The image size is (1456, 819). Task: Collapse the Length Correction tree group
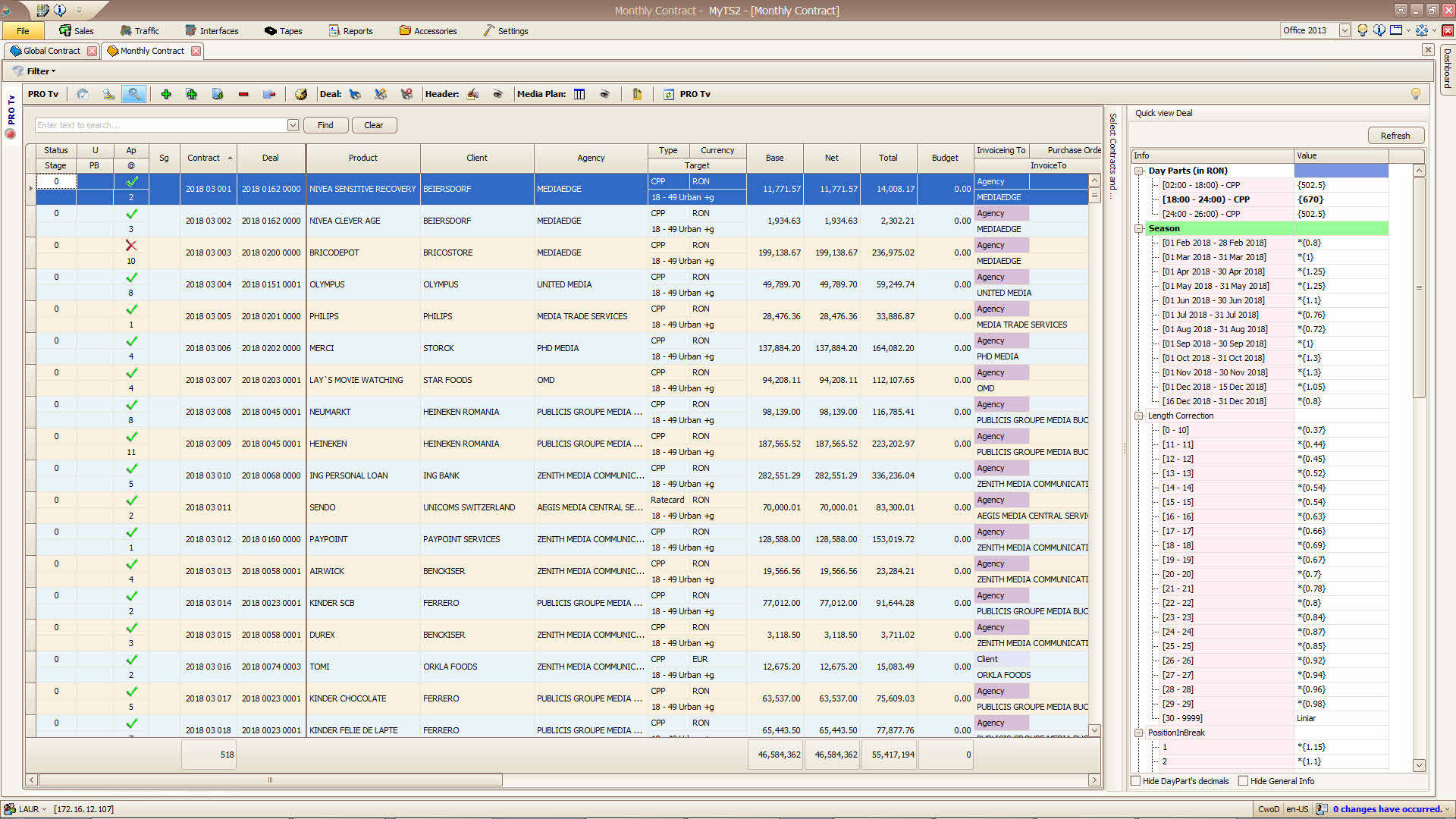(x=1139, y=416)
